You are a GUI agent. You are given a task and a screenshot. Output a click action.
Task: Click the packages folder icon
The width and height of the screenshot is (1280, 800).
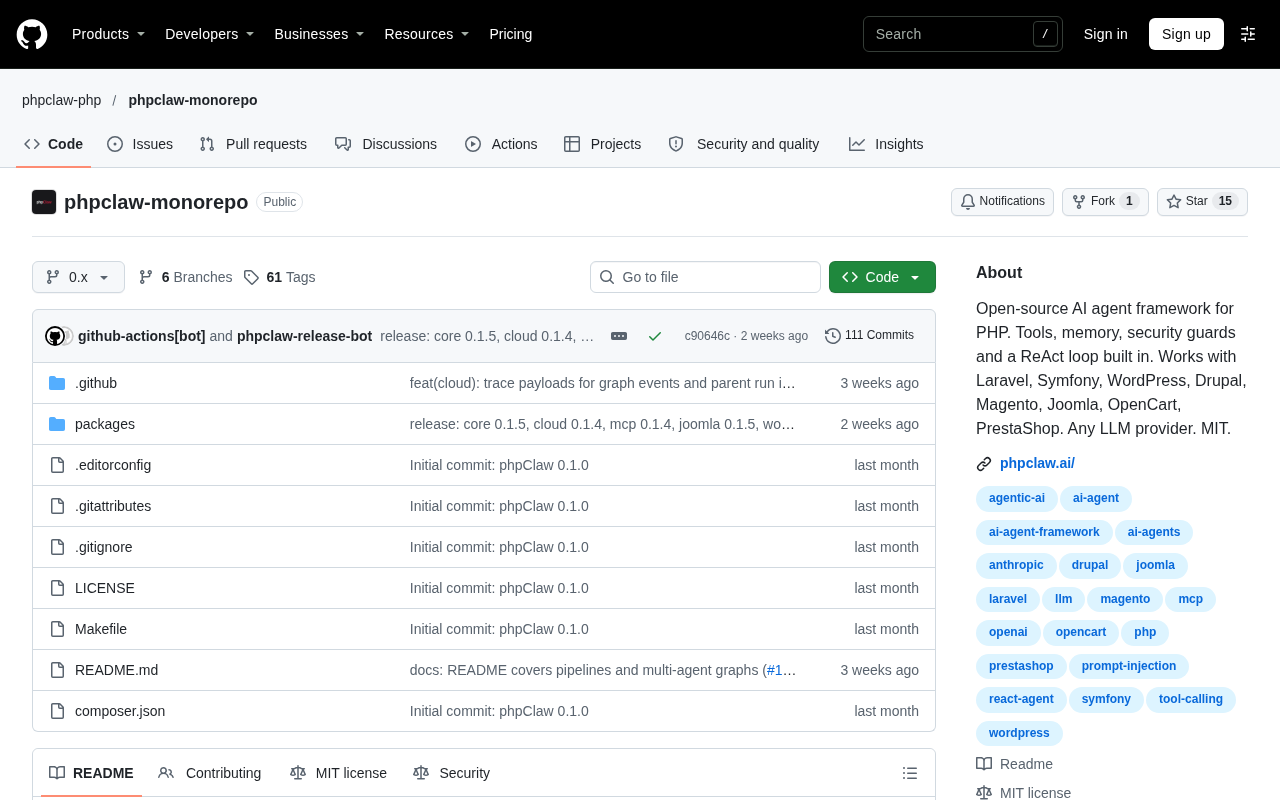(57, 424)
